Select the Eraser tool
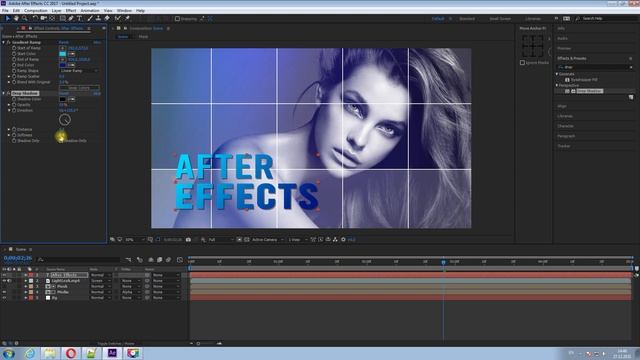The image size is (640, 360). point(107,18)
